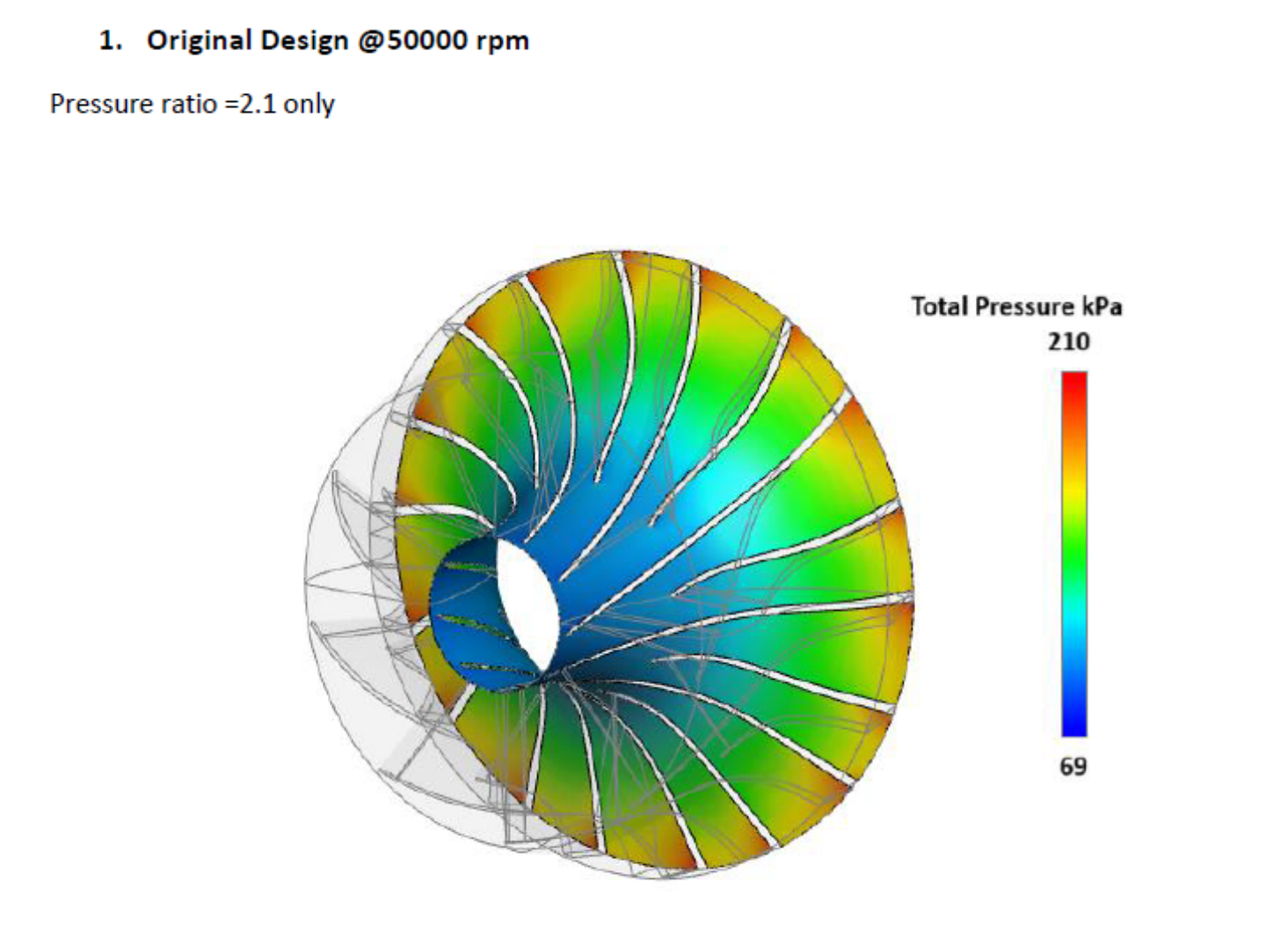Click the numbered list item 1
Image resolution: width=1266 pixels, height=952 pixels.
(108, 40)
